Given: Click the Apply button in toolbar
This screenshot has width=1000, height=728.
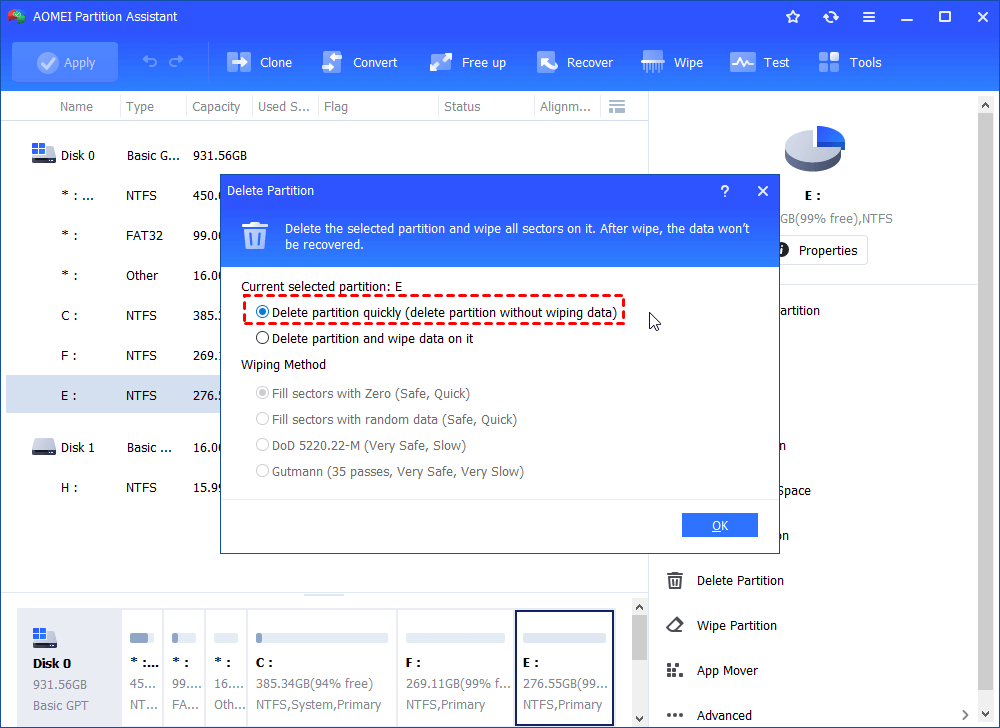Looking at the screenshot, I should 65,62.
